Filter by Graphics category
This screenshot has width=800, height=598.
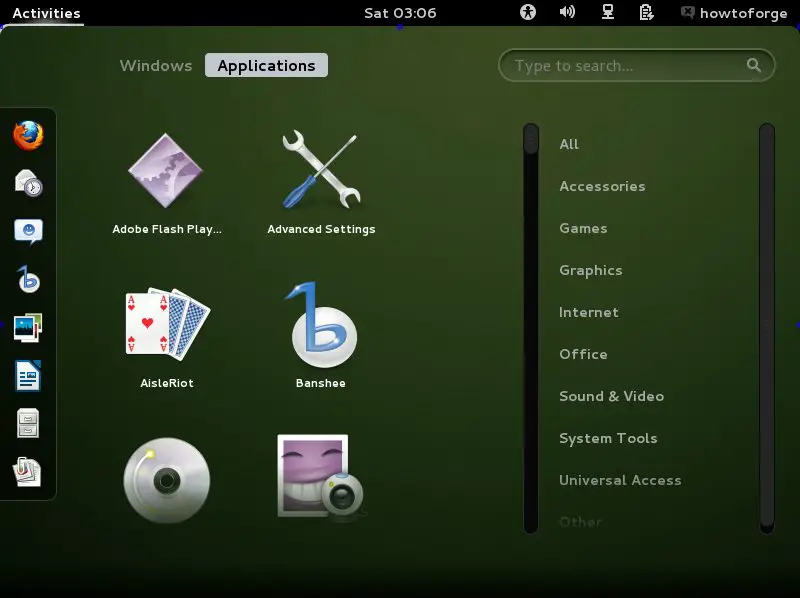591,270
